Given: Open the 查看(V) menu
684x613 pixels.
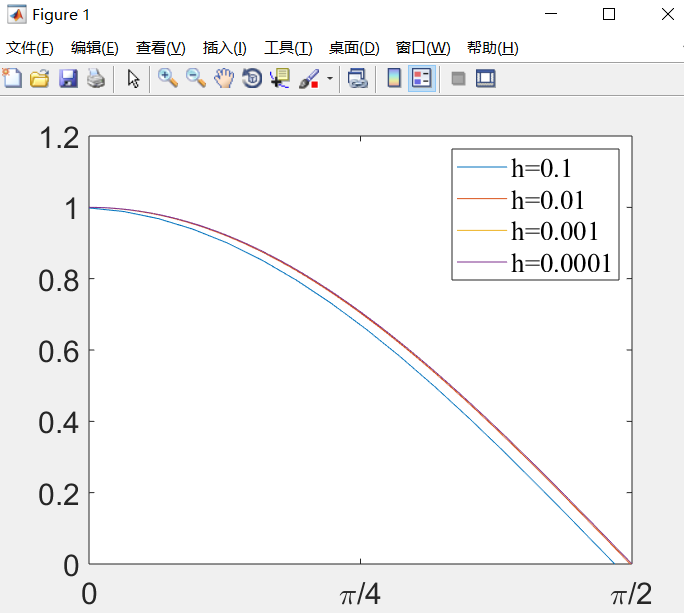Looking at the screenshot, I should point(161,48).
